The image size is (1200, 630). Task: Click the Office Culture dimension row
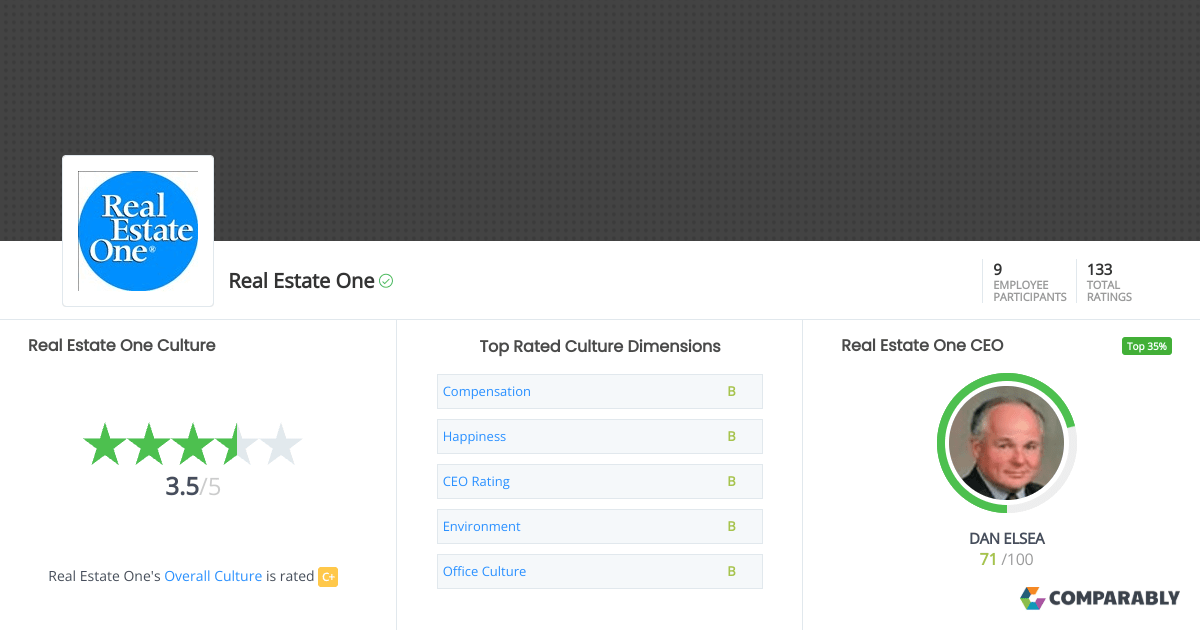pyautogui.click(x=485, y=571)
